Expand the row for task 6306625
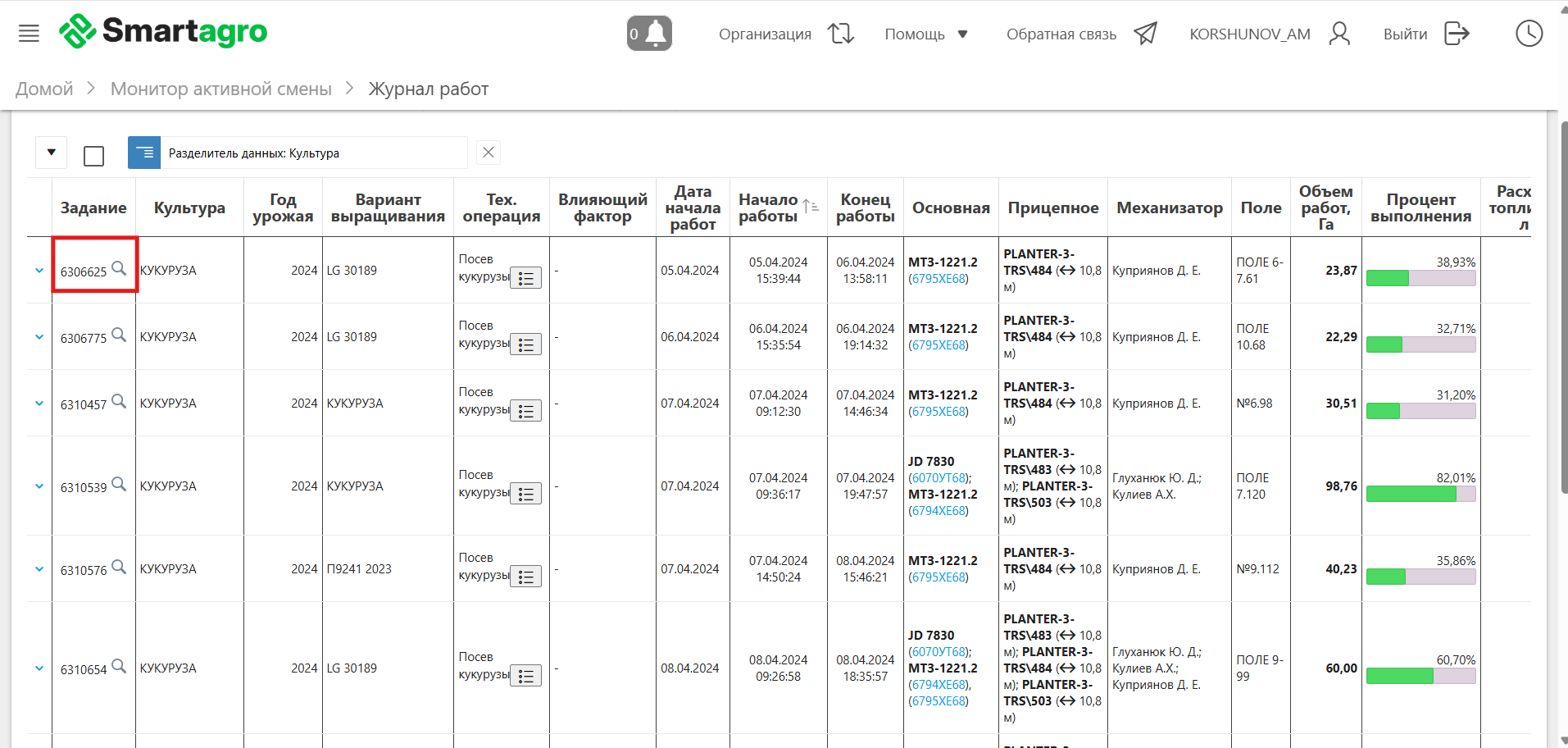The width and height of the screenshot is (1568, 748). (x=39, y=271)
